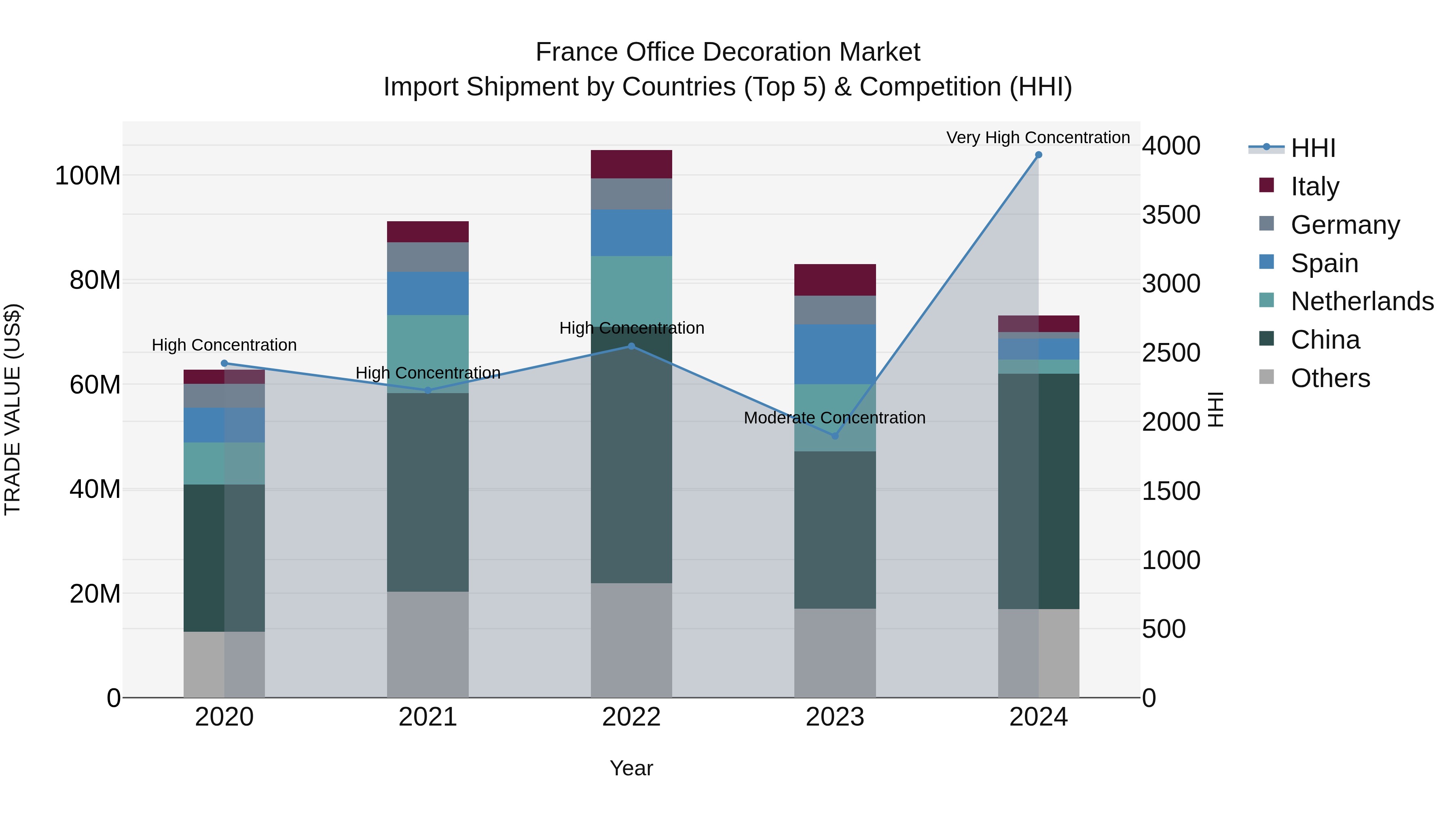Click the 60M left axis tick
The image size is (1456, 819).
(95, 385)
